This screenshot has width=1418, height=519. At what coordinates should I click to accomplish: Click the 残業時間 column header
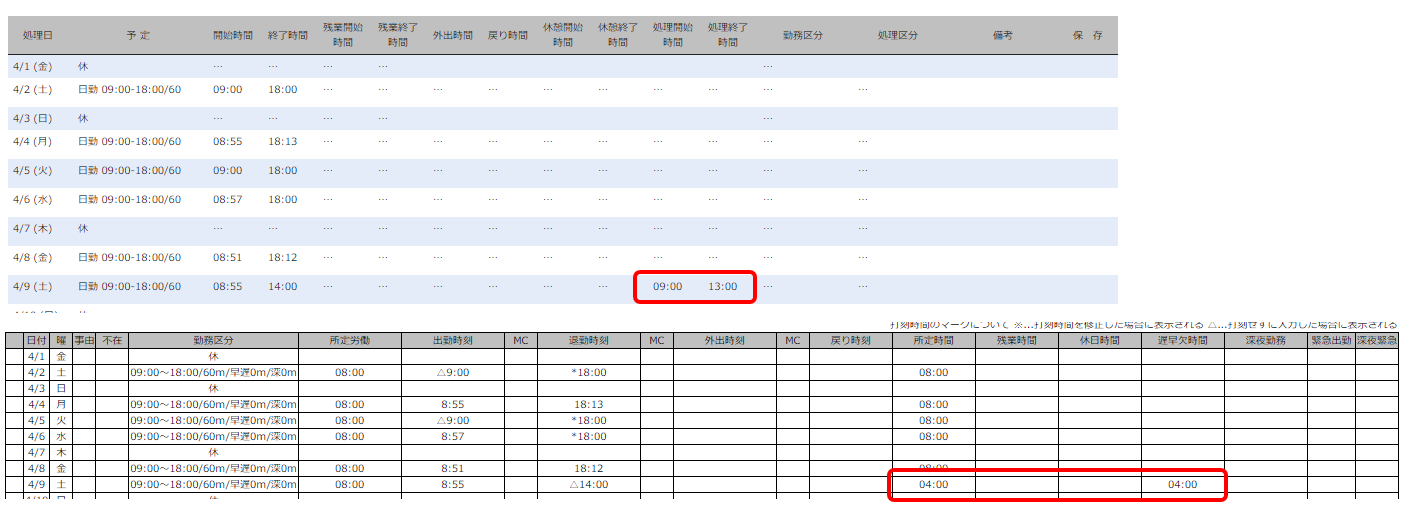click(1016, 340)
